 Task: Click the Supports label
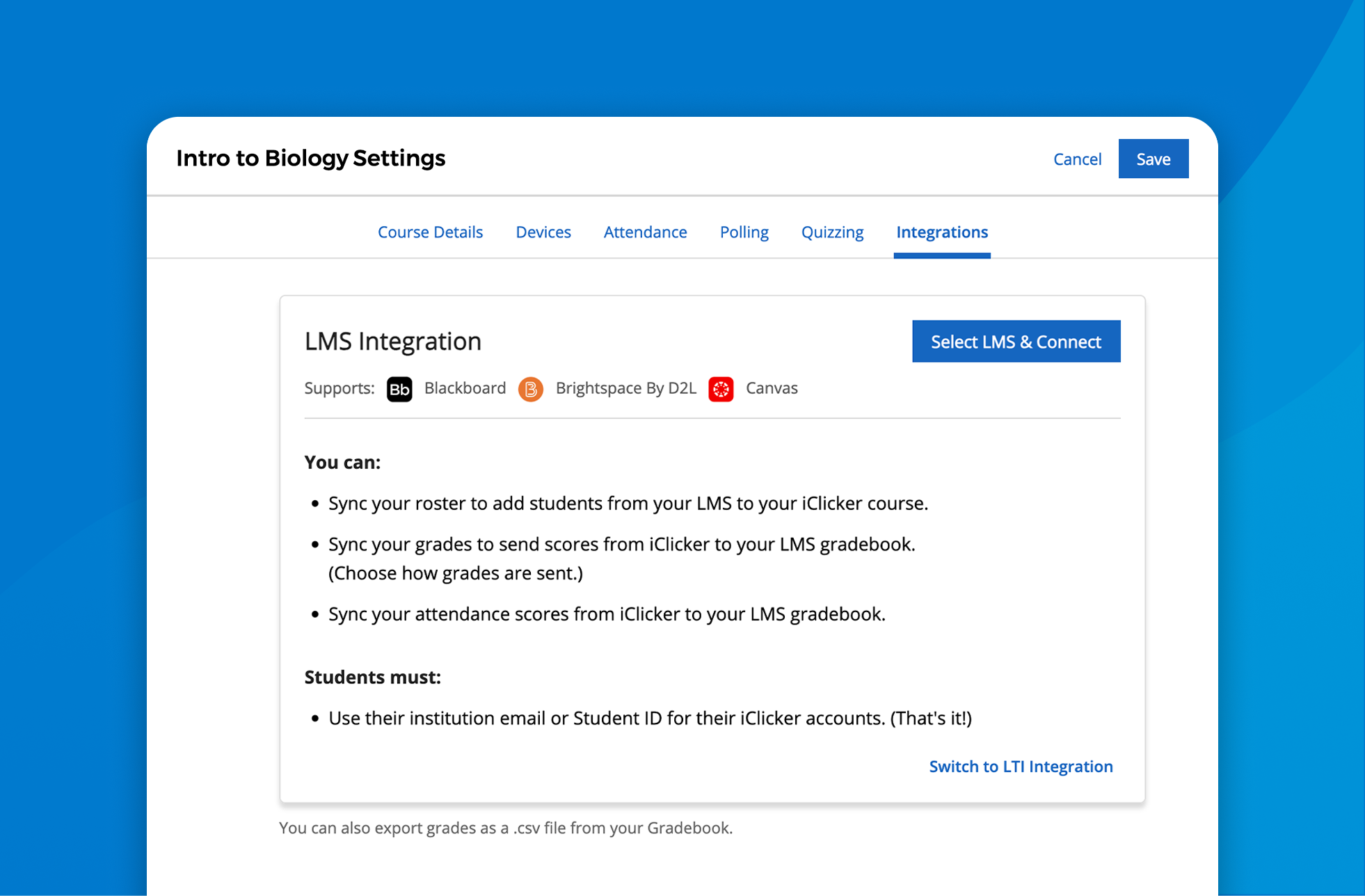339,388
